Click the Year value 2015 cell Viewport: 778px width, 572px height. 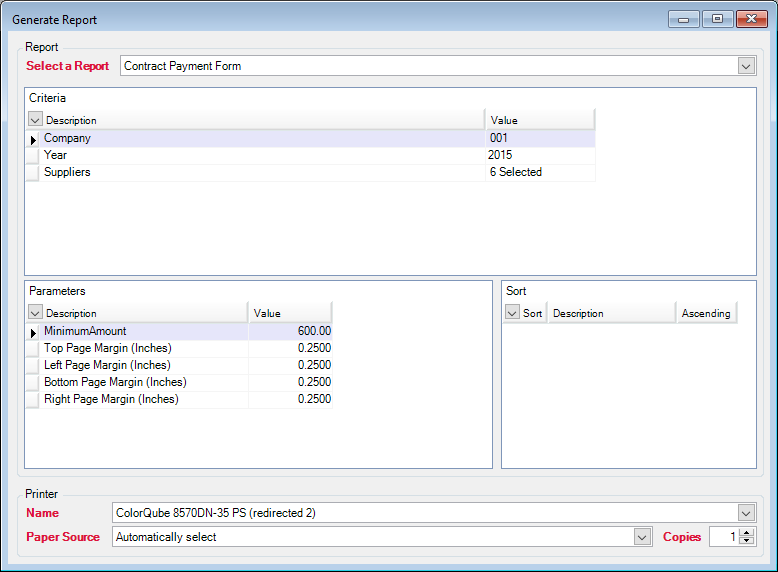(x=540, y=155)
